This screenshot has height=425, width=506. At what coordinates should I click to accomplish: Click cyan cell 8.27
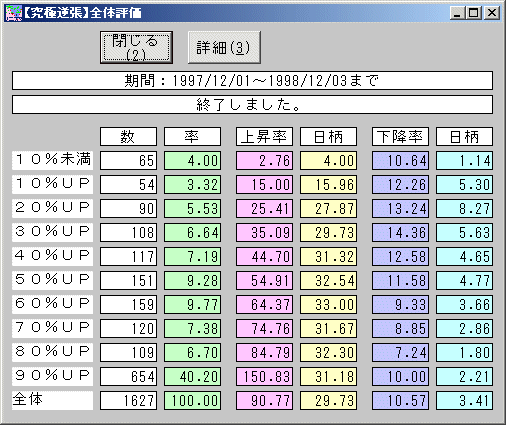464,208
